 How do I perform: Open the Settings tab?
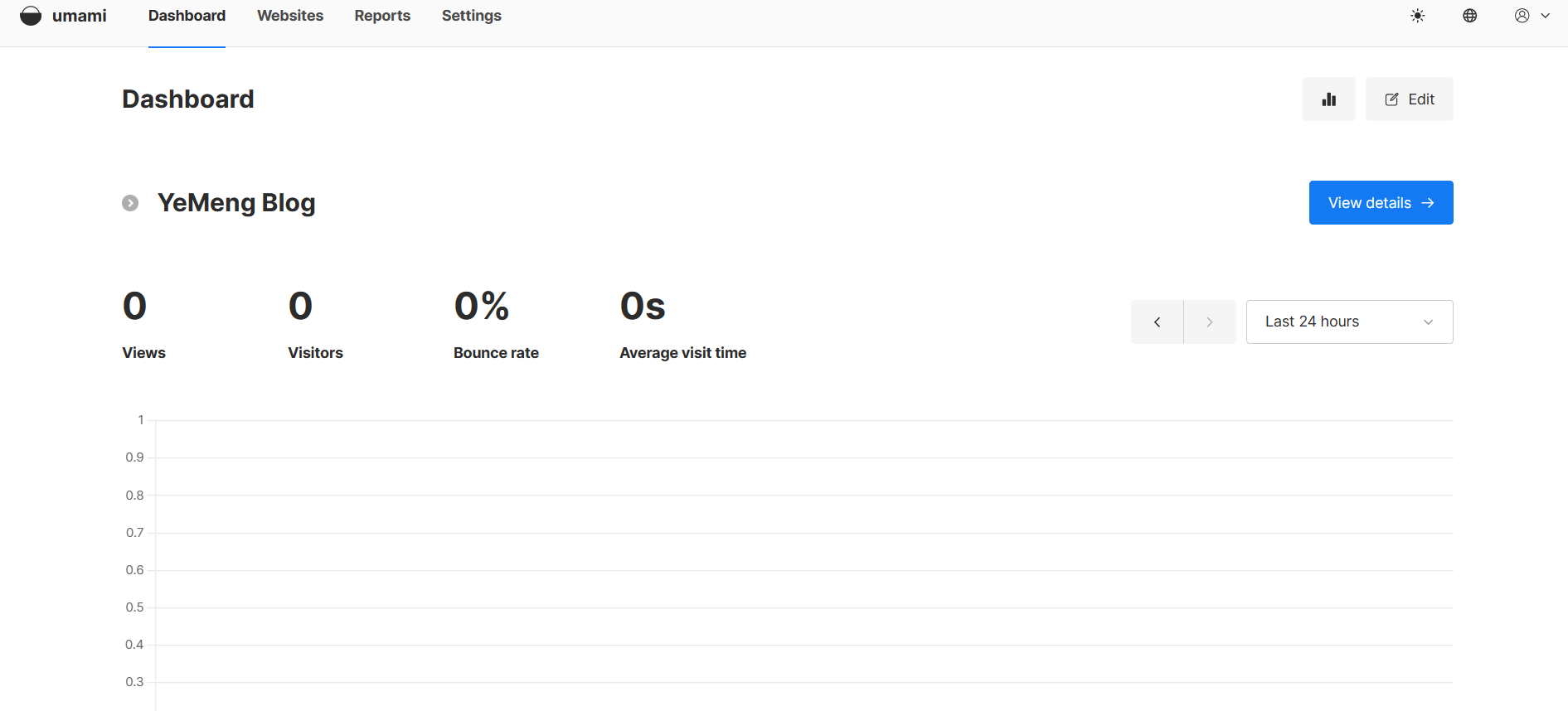click(x=471, y=16)
